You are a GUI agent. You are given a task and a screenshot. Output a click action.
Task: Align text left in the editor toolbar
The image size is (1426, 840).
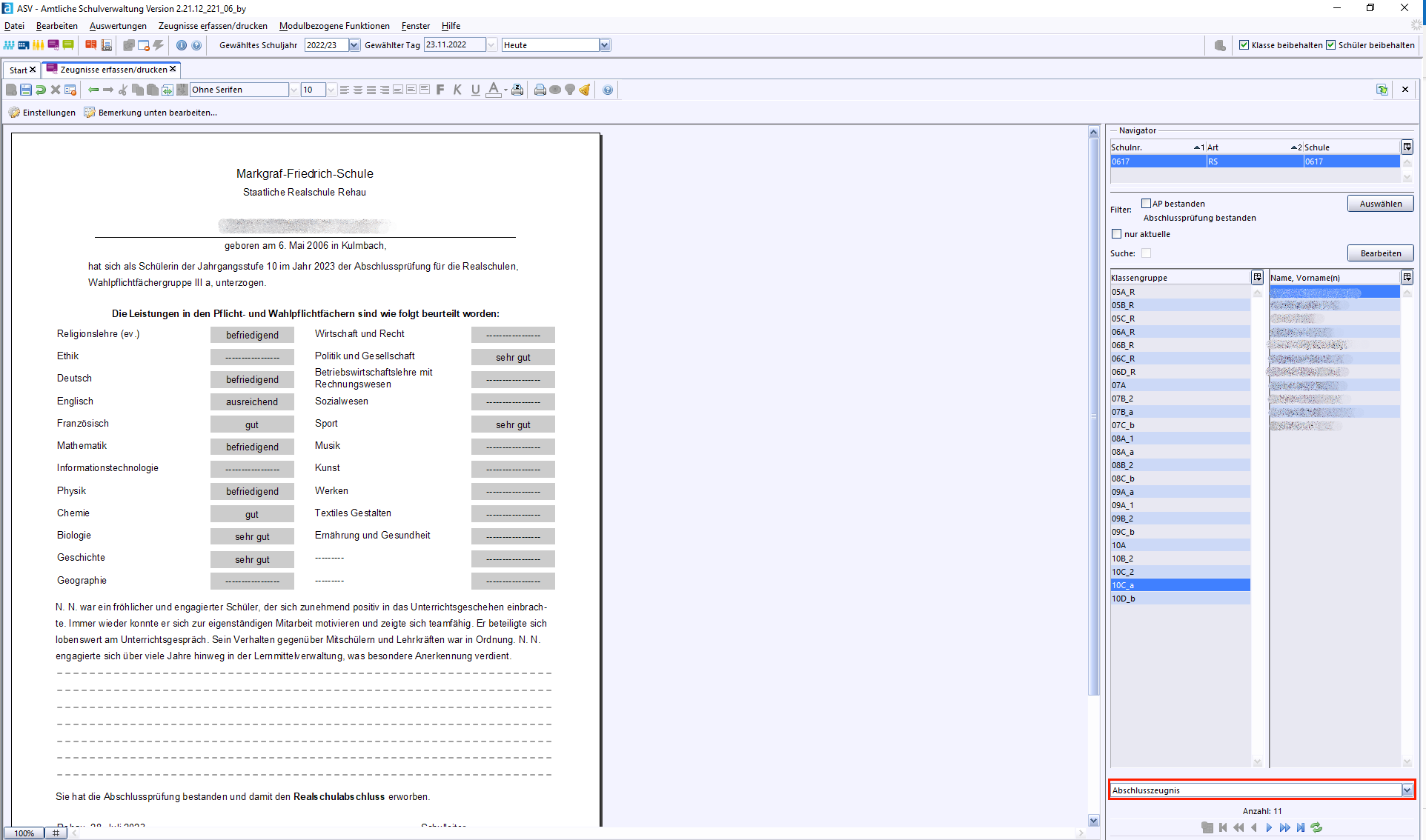click(x=345, y=90)
